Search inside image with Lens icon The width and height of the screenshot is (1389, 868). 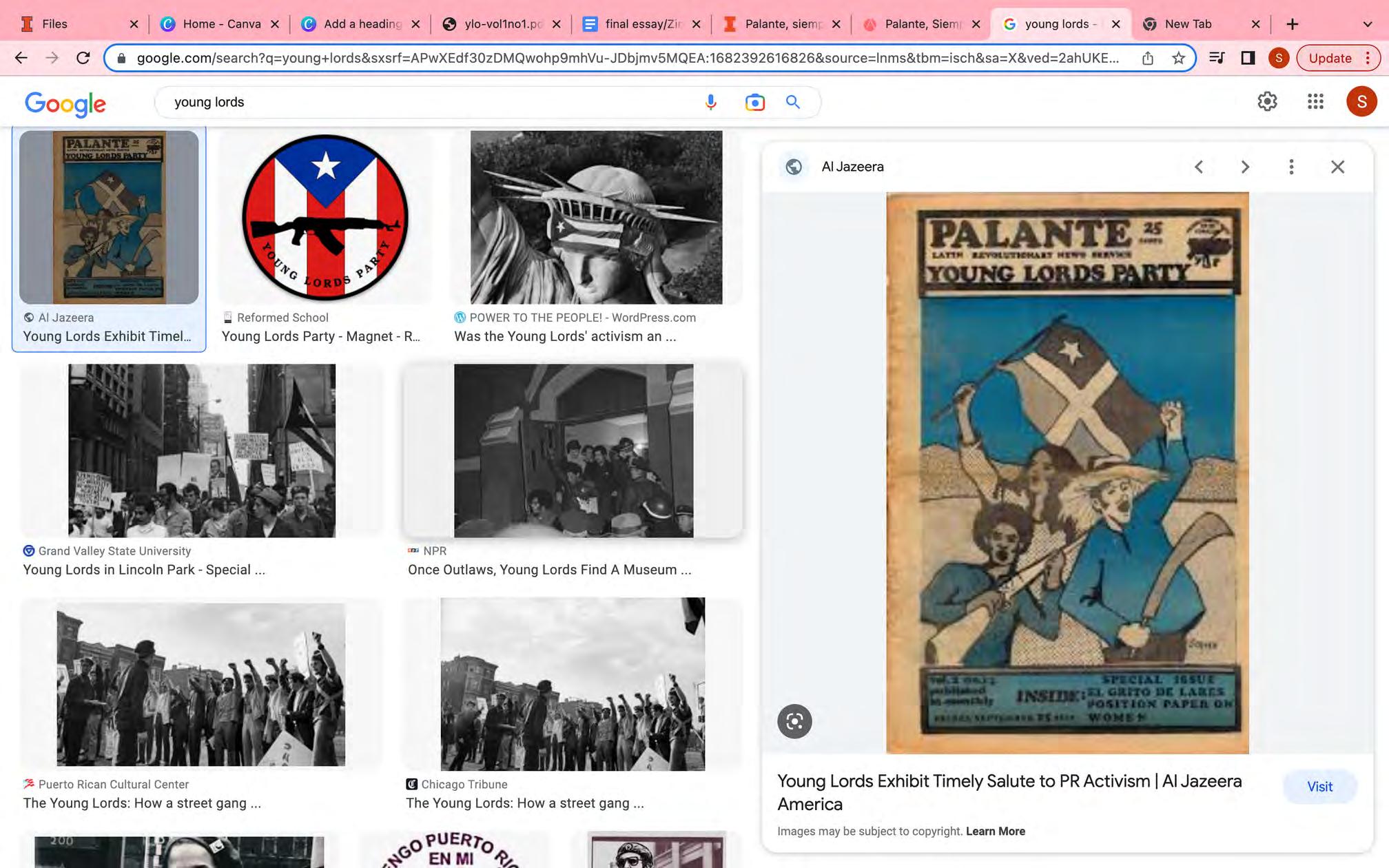click(794, 721)
